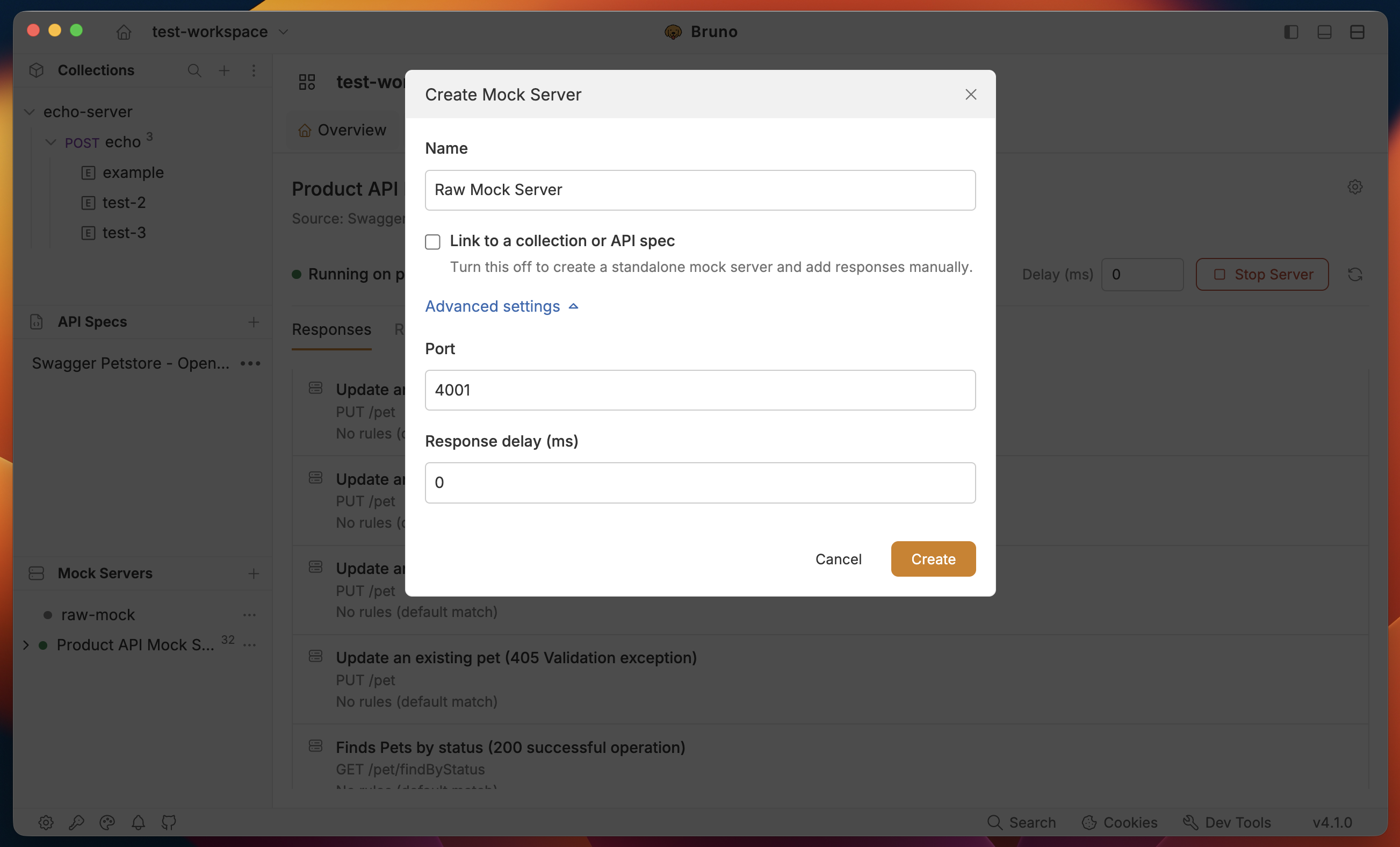Open Cookies in status bar

(1120, 823)
